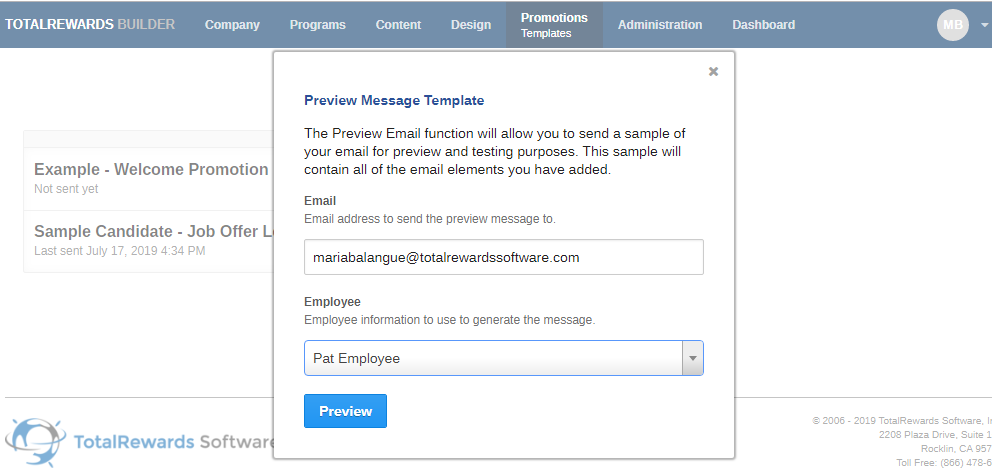Click the TOTALREWARDS BUILDER brand title

pos(90,25)
